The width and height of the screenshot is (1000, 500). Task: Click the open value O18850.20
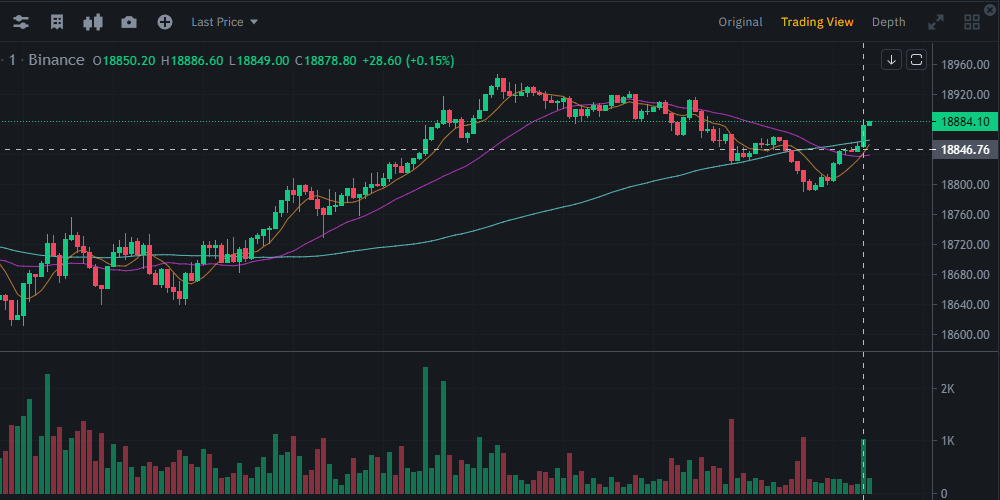click(124, 61)
